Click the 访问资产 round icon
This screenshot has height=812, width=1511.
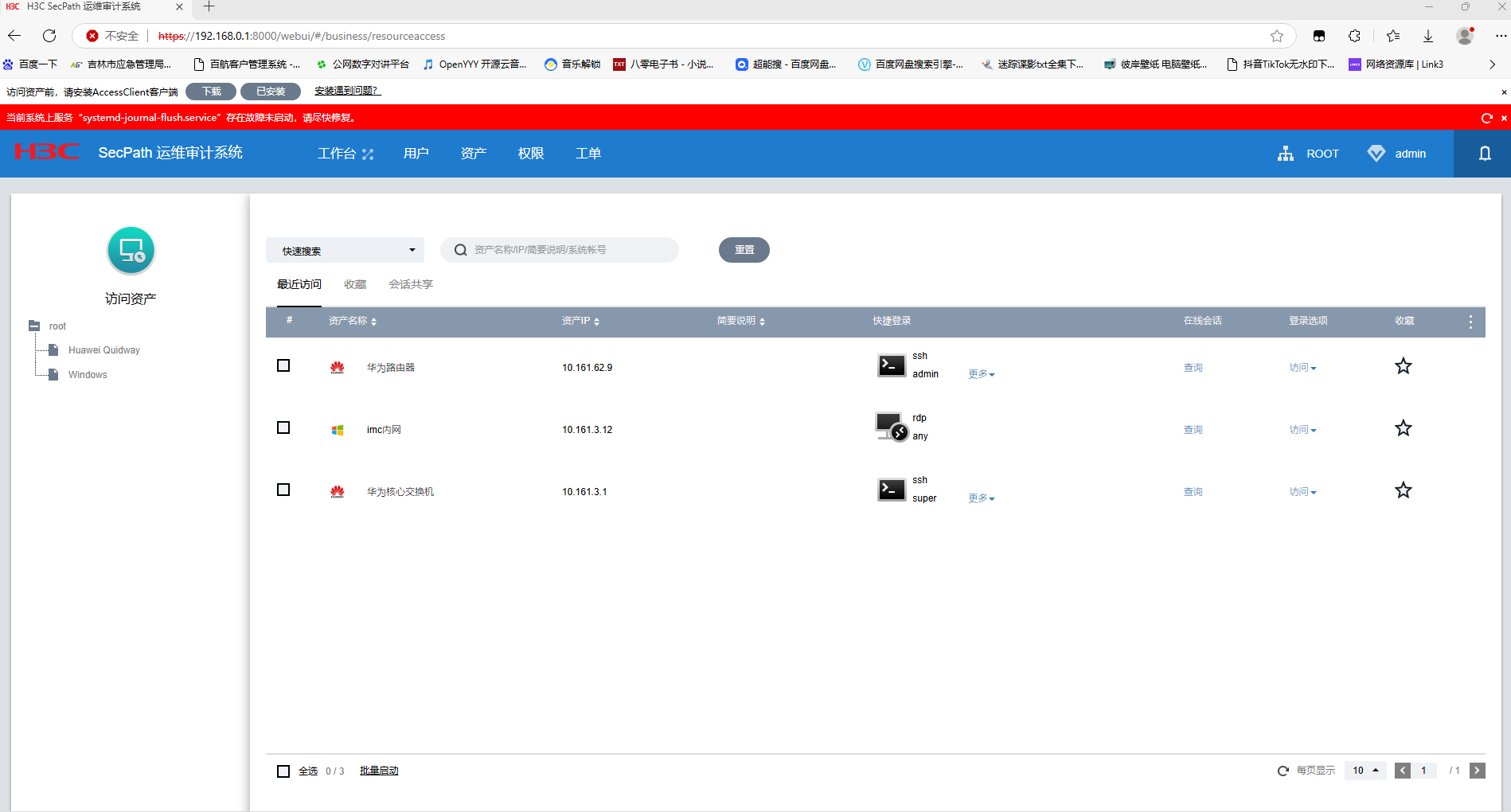click(131, 251)
